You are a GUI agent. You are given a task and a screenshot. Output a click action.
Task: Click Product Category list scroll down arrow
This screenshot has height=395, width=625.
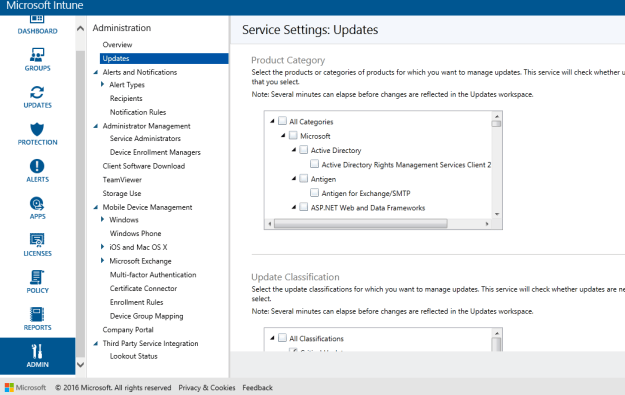point(497,214)
